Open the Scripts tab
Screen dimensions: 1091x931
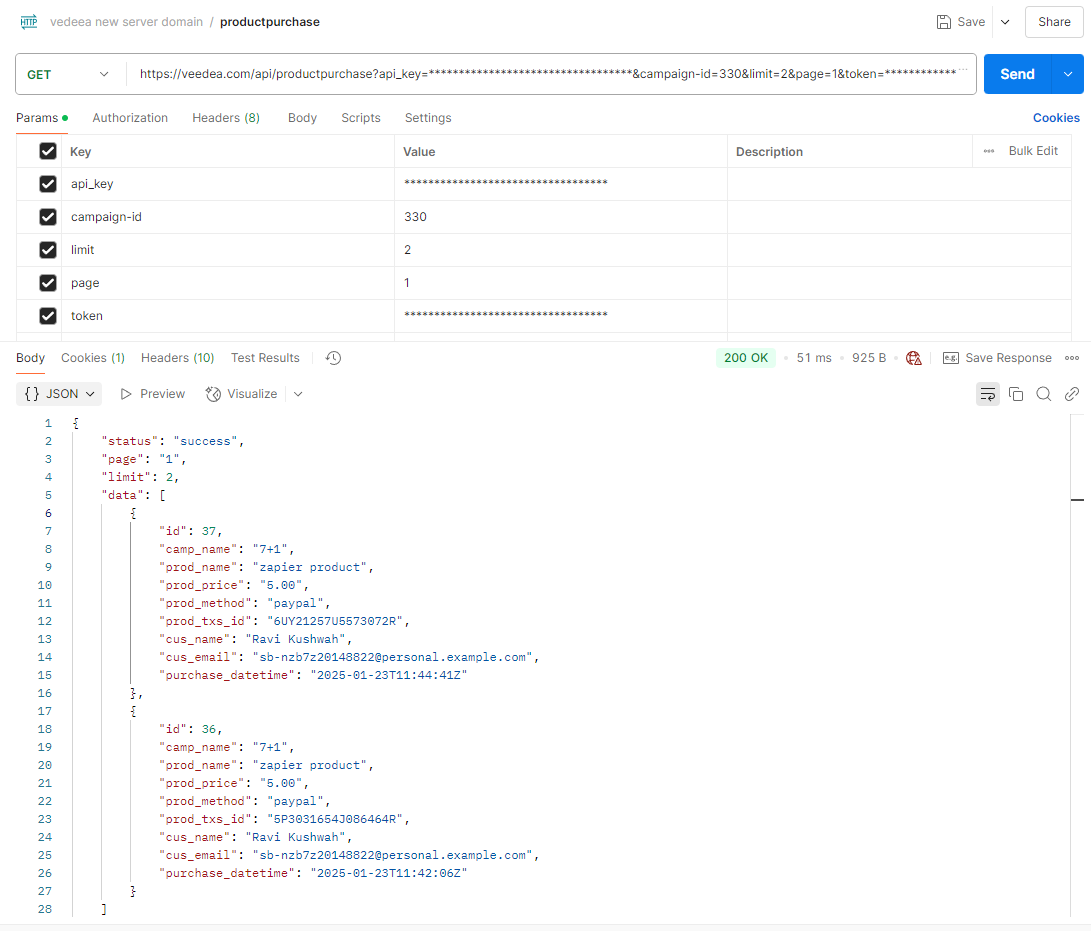pos(360,118)
